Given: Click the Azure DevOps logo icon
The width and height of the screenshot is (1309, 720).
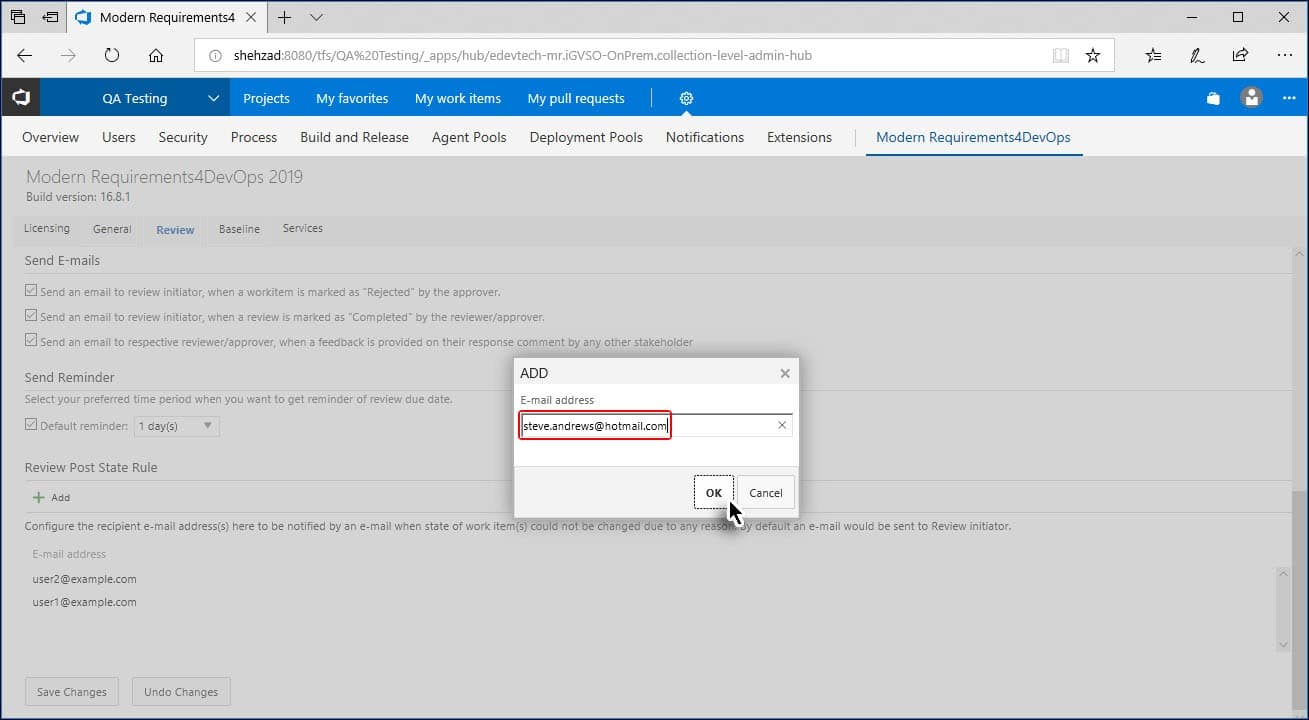Looking at the screenshot, I should [20, 98].
